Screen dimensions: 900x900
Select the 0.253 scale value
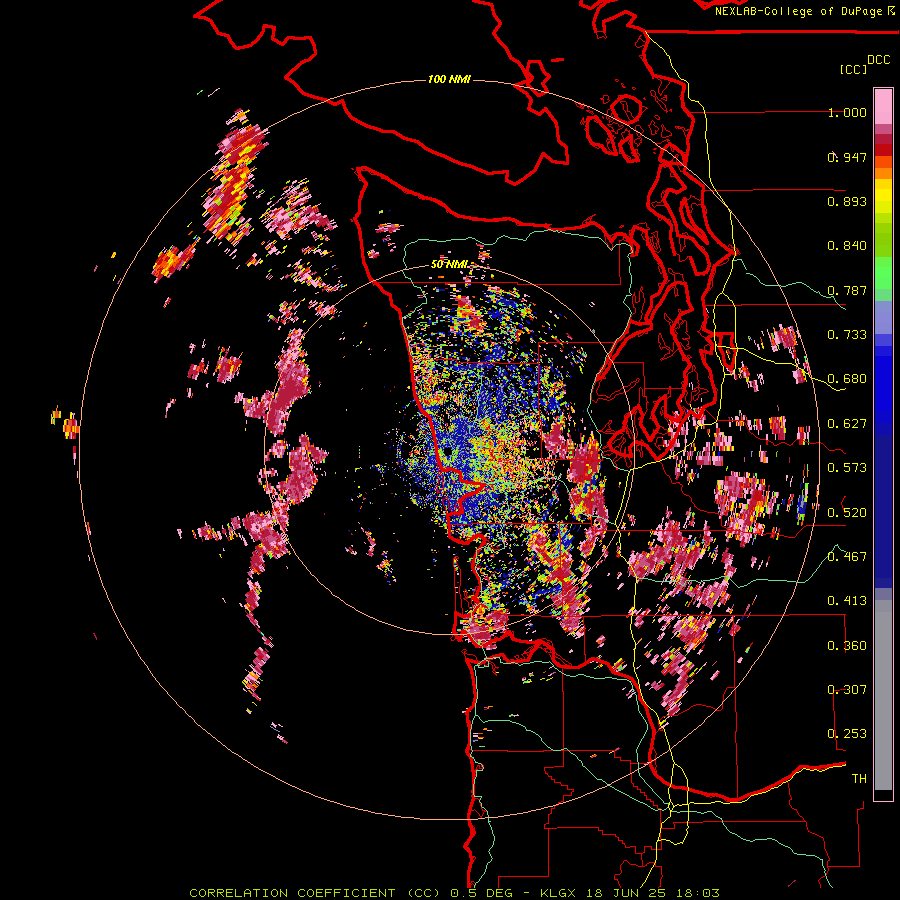tap(847, 734)
